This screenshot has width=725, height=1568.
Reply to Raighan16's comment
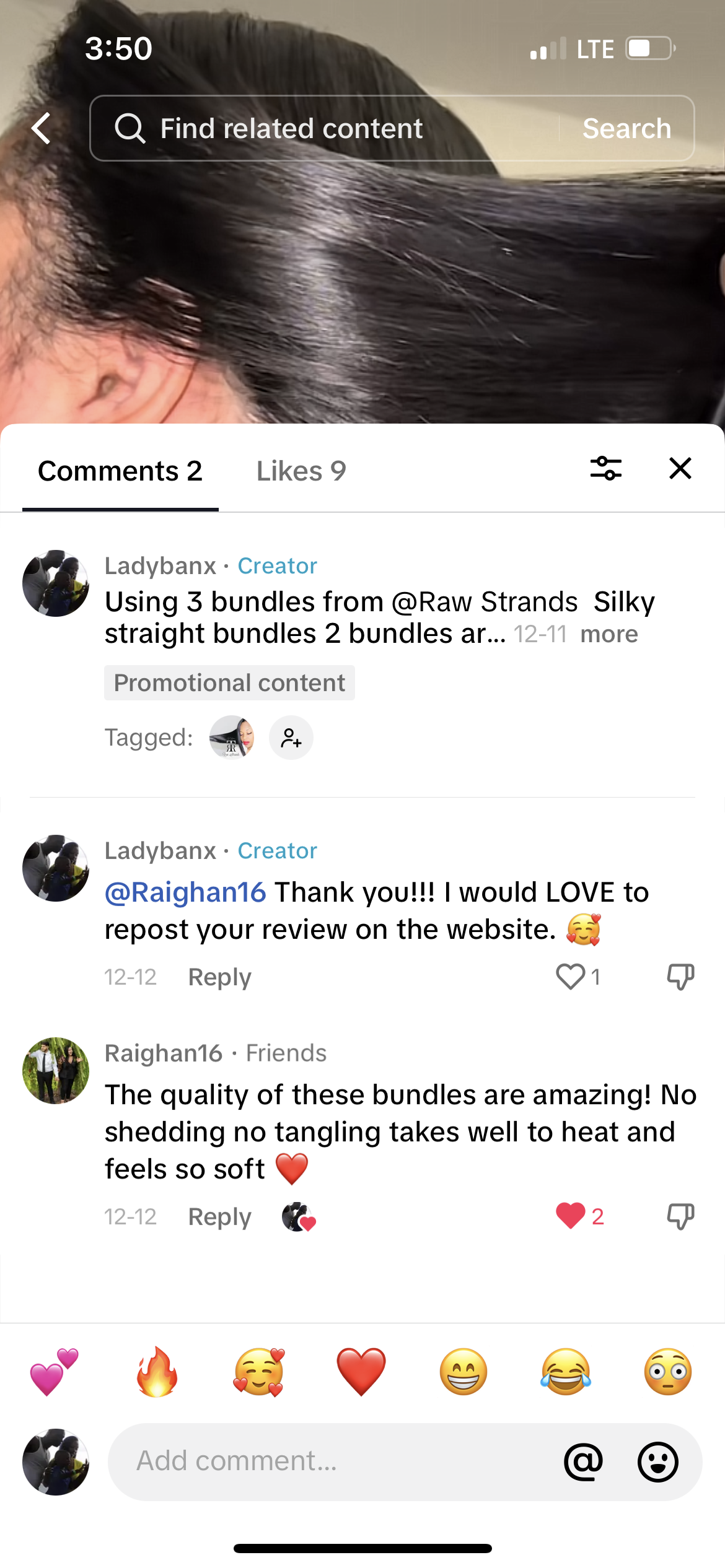(x=219, y=1217)
